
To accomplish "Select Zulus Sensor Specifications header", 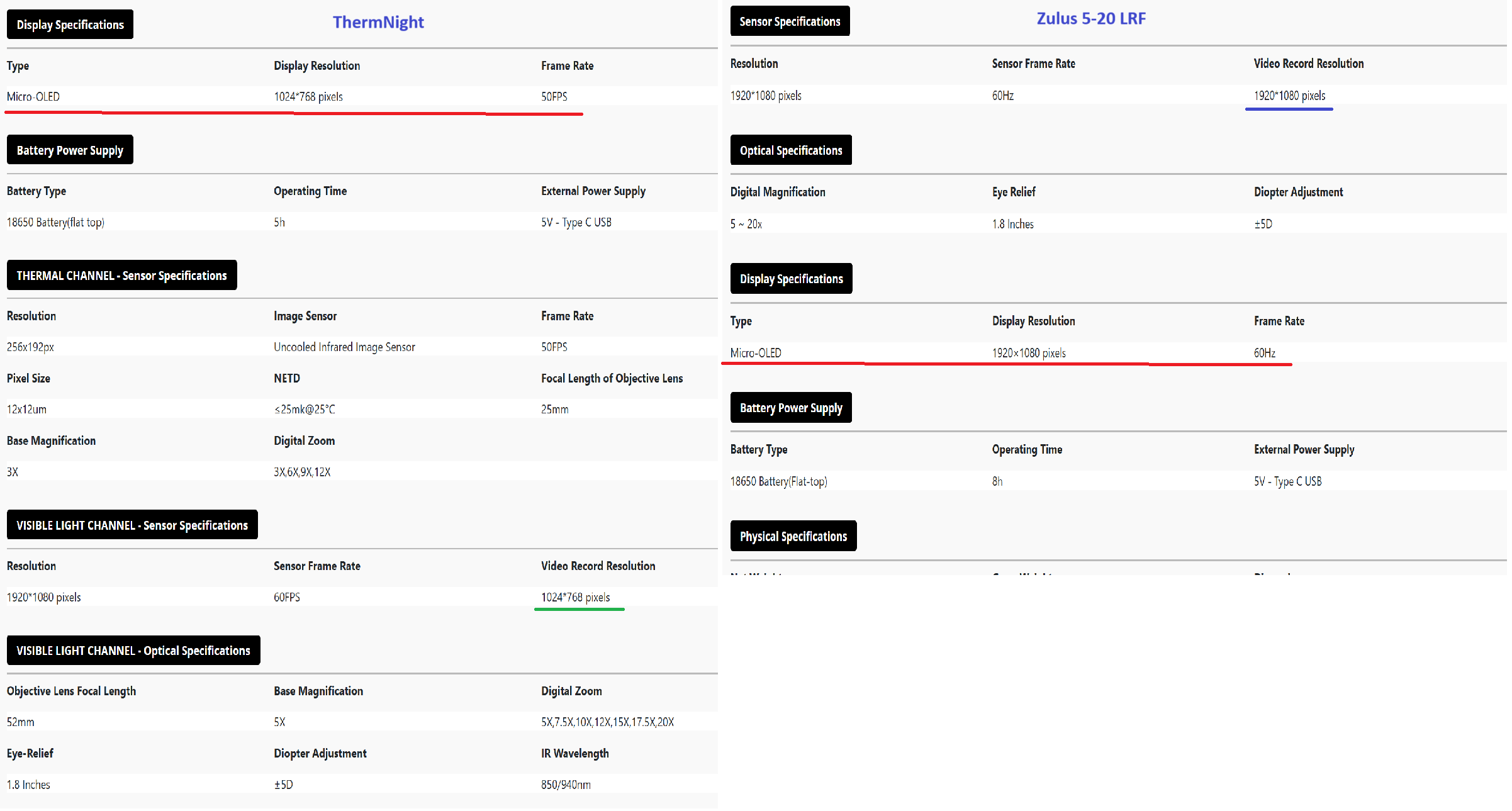I will 790,21.
